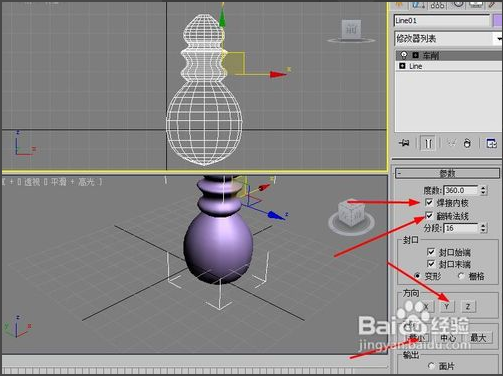
Task: Click the 度数 spinner arrows
Action: point(484,190)
